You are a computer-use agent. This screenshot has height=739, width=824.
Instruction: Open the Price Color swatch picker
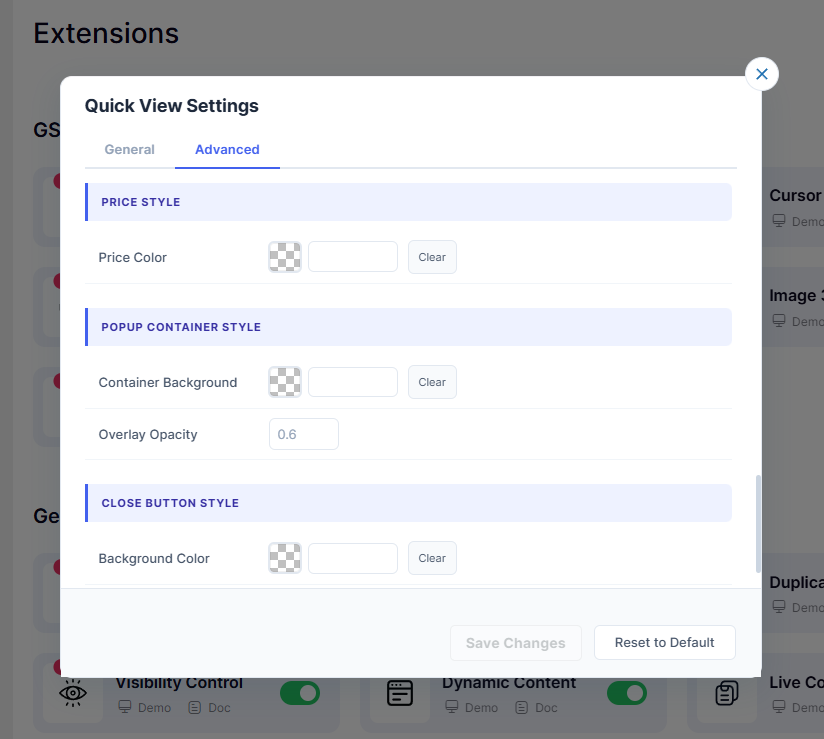coord(285,257)
